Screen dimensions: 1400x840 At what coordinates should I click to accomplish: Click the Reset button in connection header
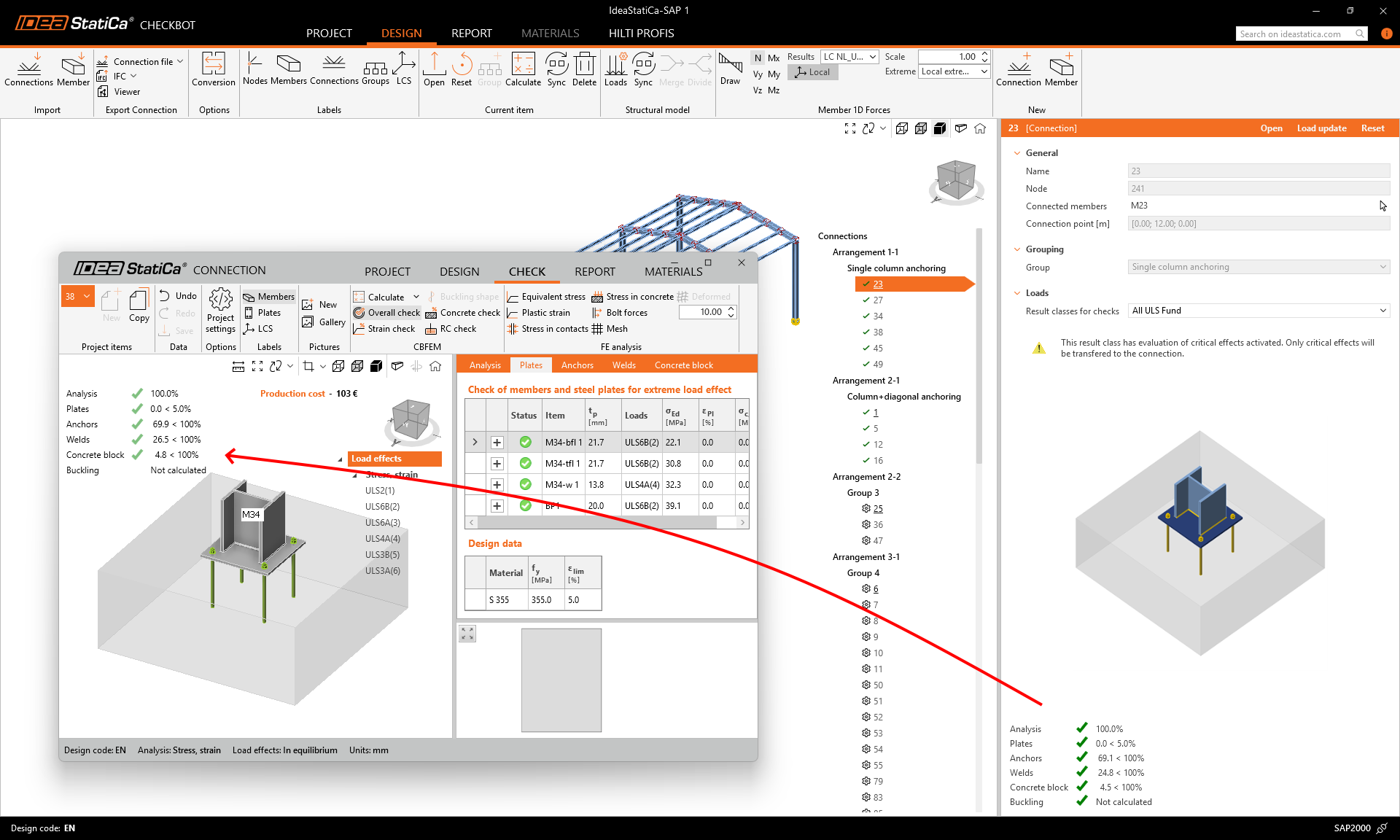(x=1372, y=128)
